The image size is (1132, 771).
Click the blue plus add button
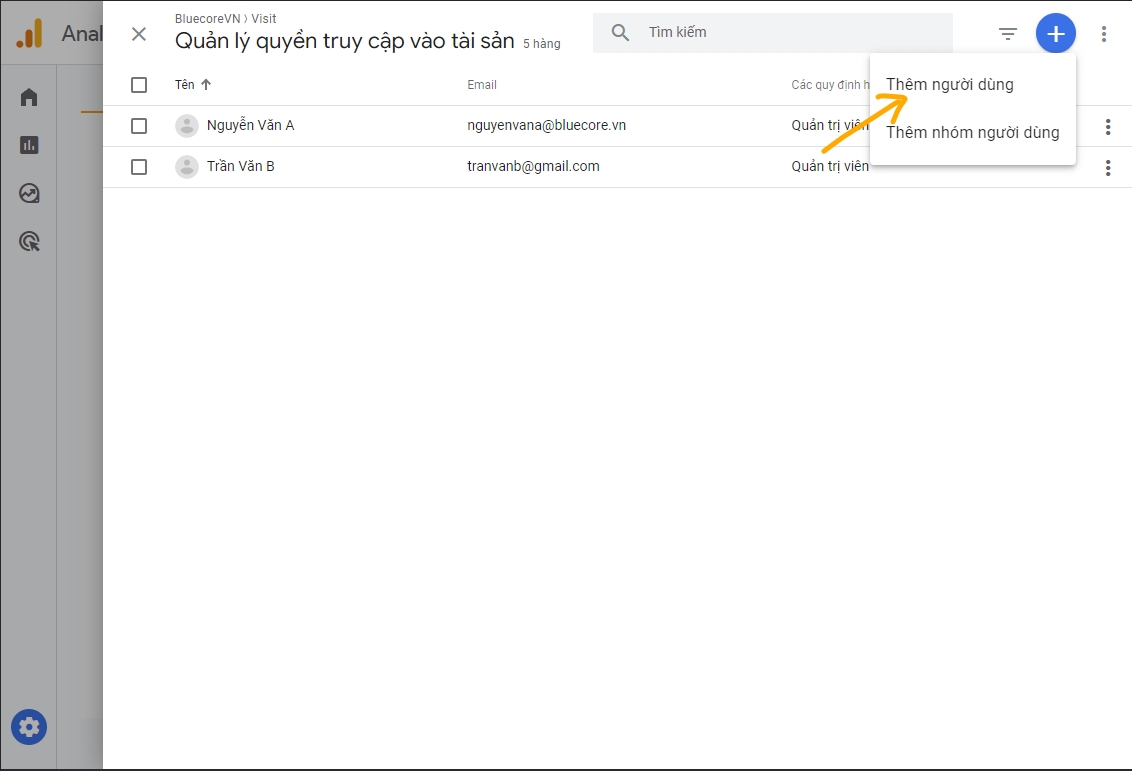tap(1055, 34)
